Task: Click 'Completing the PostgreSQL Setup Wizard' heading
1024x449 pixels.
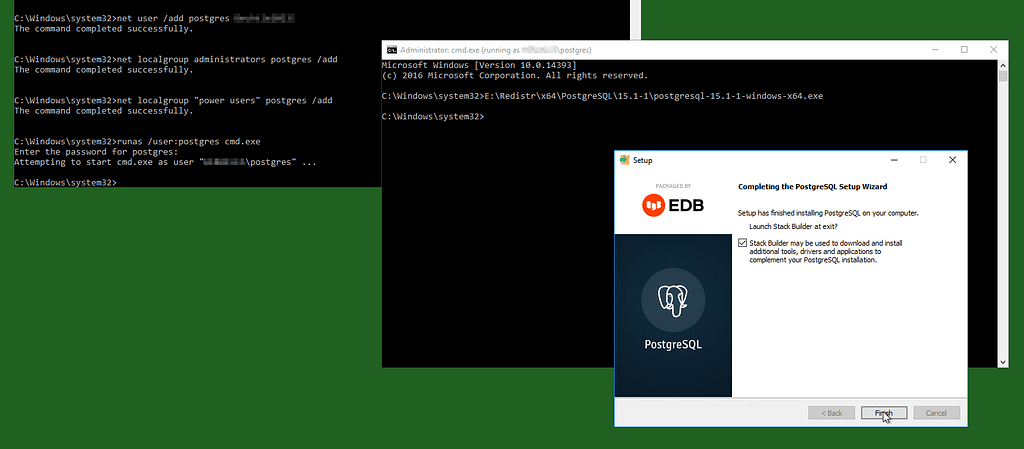Action: coord(812,187)
